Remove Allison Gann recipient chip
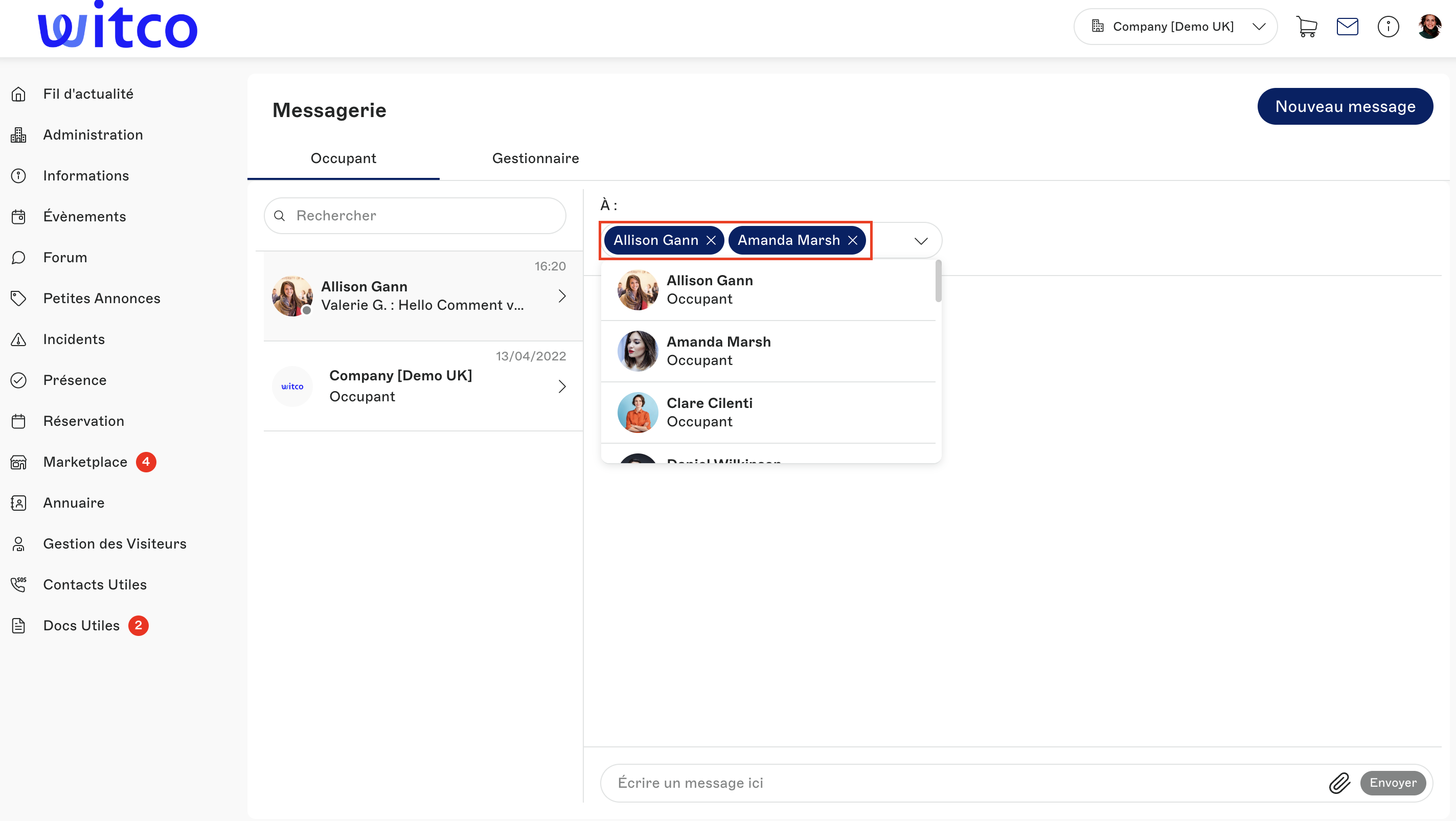The image size is (1456, 821). (711, 240)
